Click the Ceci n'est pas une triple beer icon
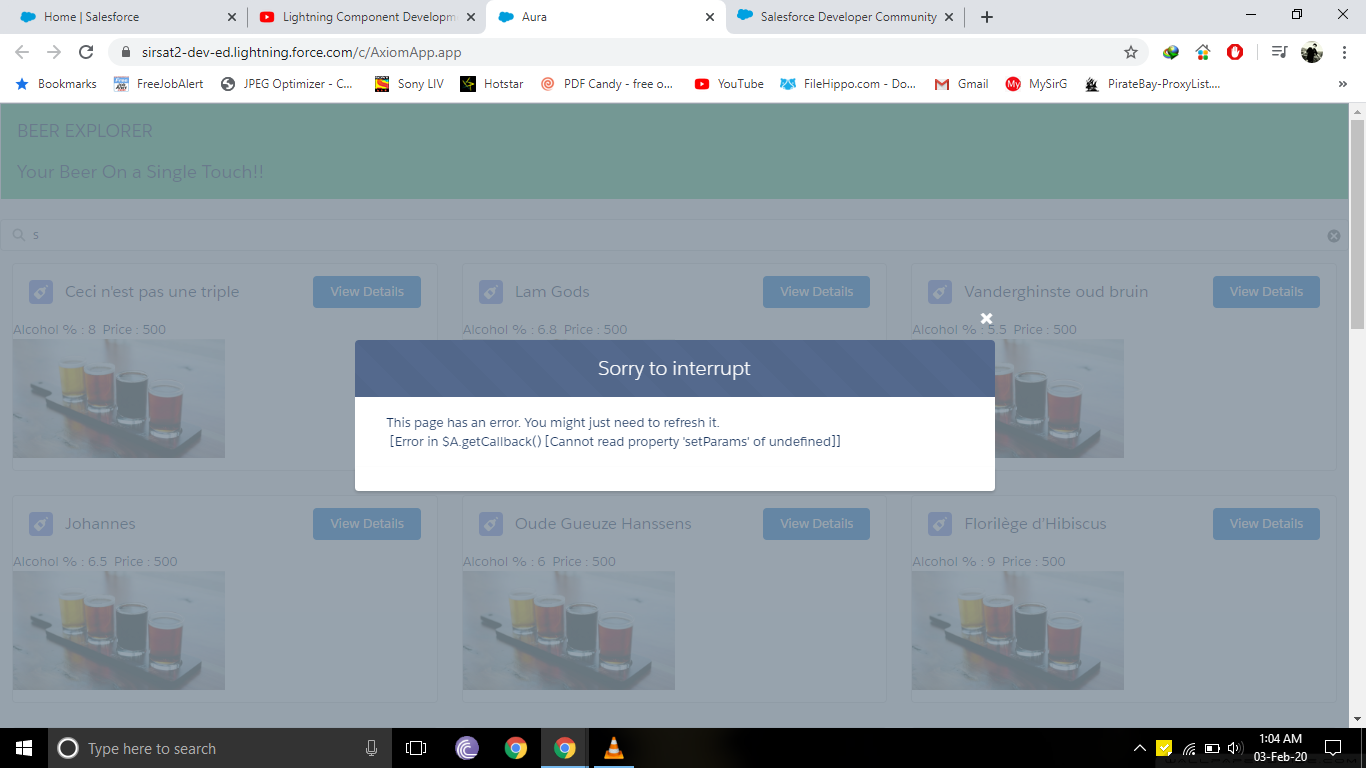The height and width of the screenshot is (768, 1366). tap(41, 292)
